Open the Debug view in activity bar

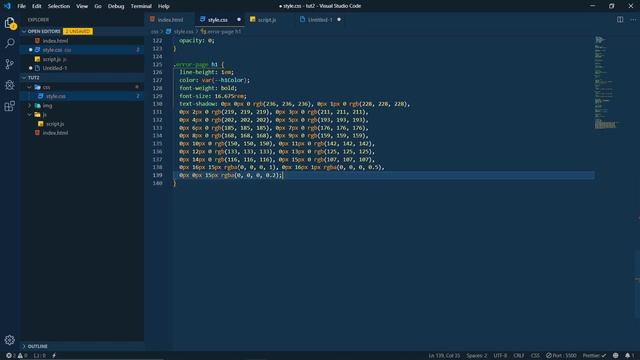[10, 85]
